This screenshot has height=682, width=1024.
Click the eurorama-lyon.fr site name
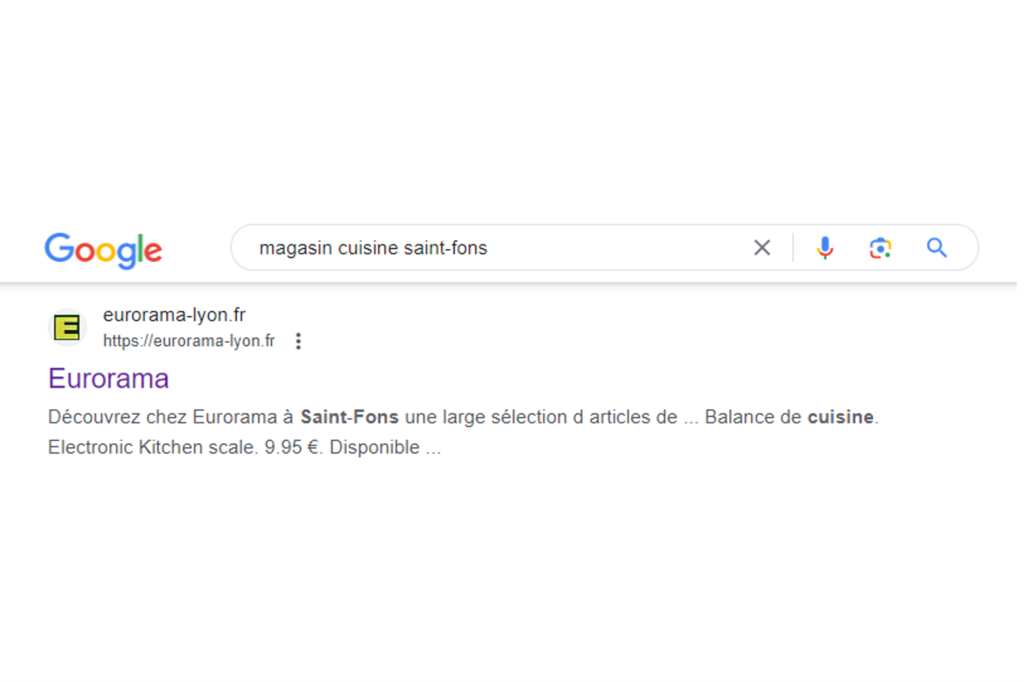pos(174,315)
